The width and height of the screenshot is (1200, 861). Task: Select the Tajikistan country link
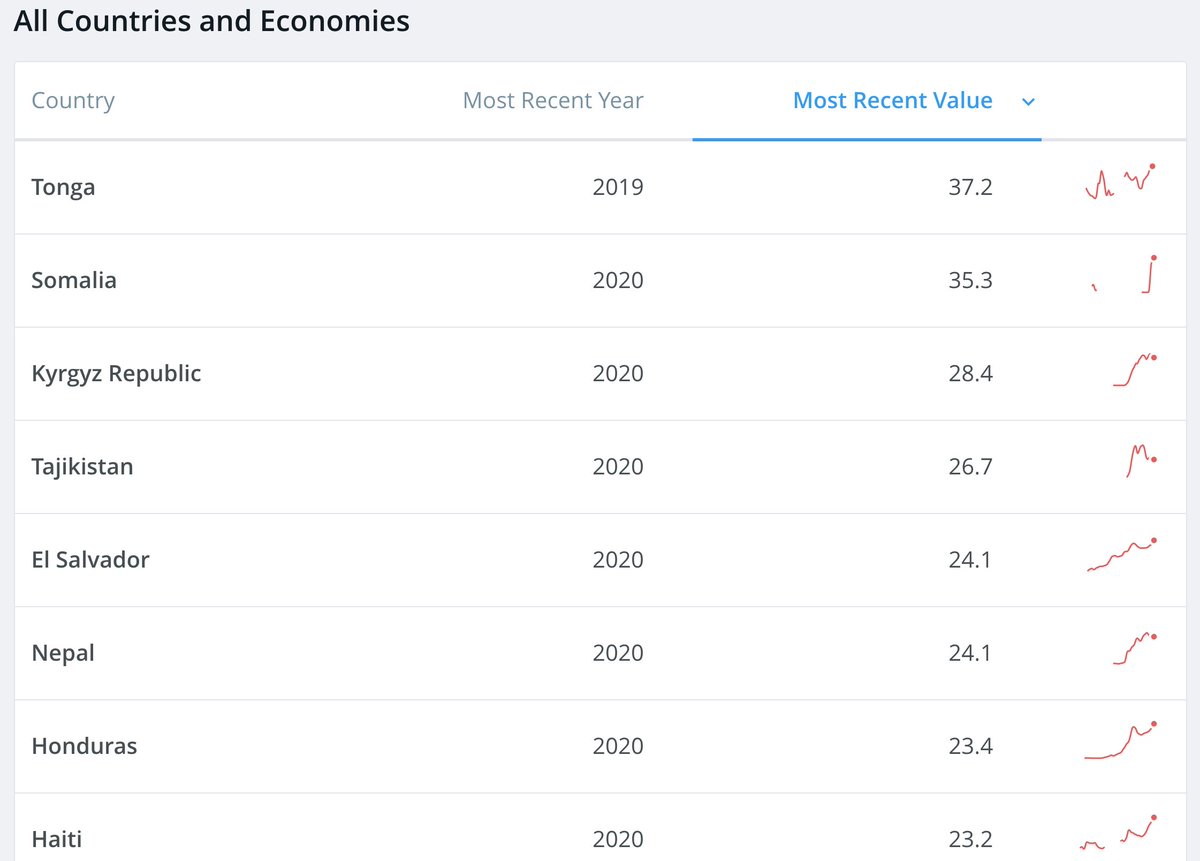[x=82, y=467]
